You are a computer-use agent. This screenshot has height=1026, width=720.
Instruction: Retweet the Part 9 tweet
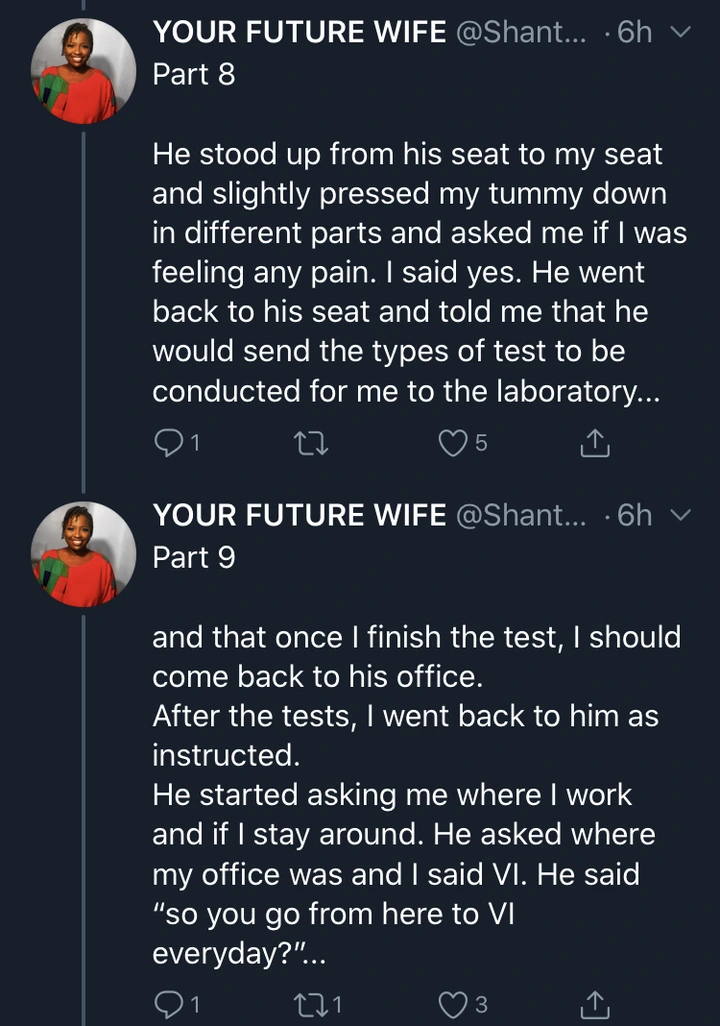(311, 1003)
